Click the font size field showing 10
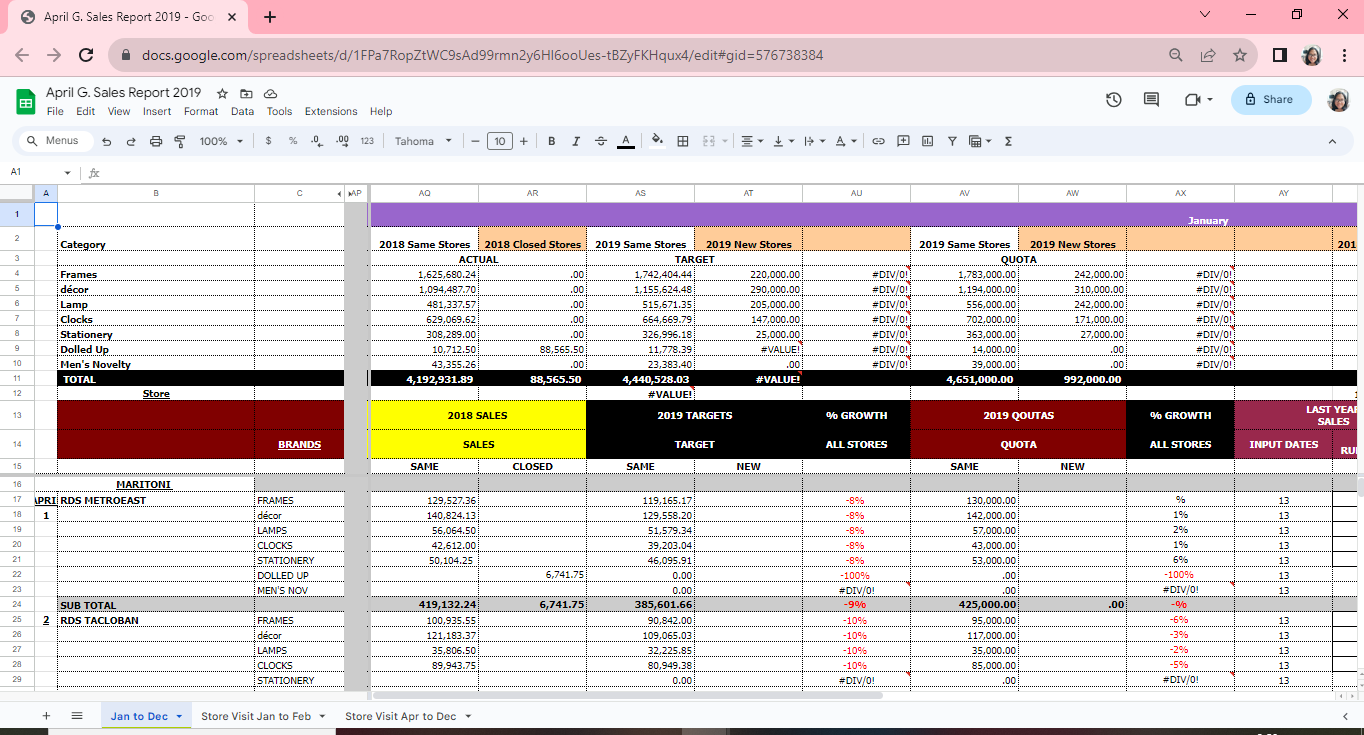 [499, 142]
